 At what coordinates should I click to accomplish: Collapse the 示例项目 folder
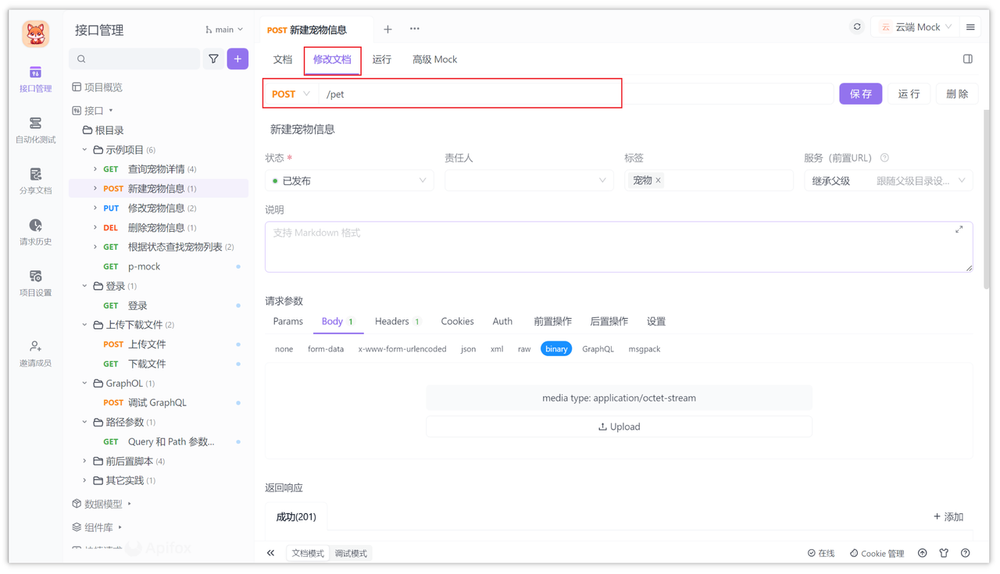pos(85,150)
